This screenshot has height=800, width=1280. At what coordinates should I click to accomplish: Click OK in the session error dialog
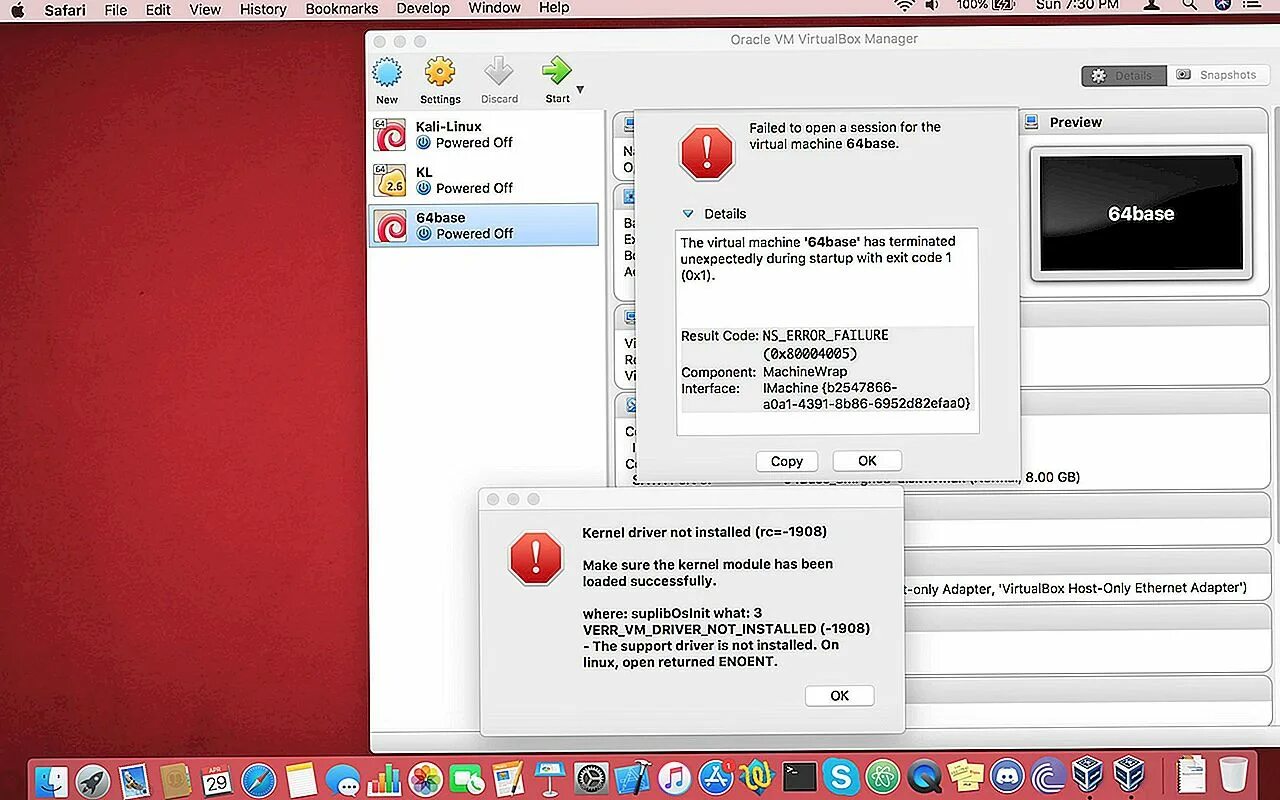(x=867, y=461)
